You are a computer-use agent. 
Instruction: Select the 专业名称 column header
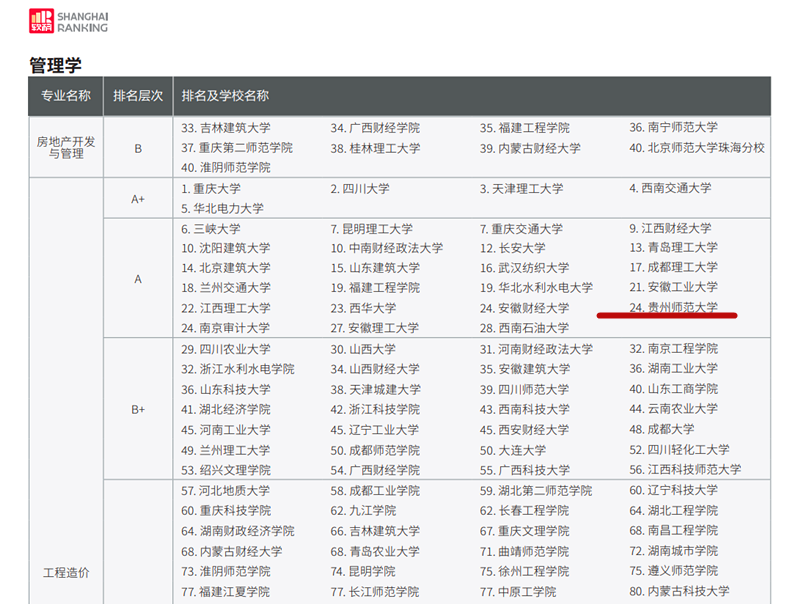point(66,96)
